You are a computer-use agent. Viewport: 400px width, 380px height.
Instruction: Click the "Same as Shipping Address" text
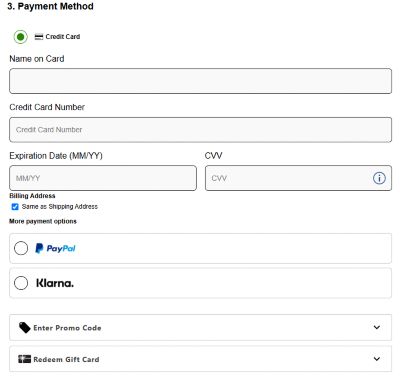click(x=60, y=207)
